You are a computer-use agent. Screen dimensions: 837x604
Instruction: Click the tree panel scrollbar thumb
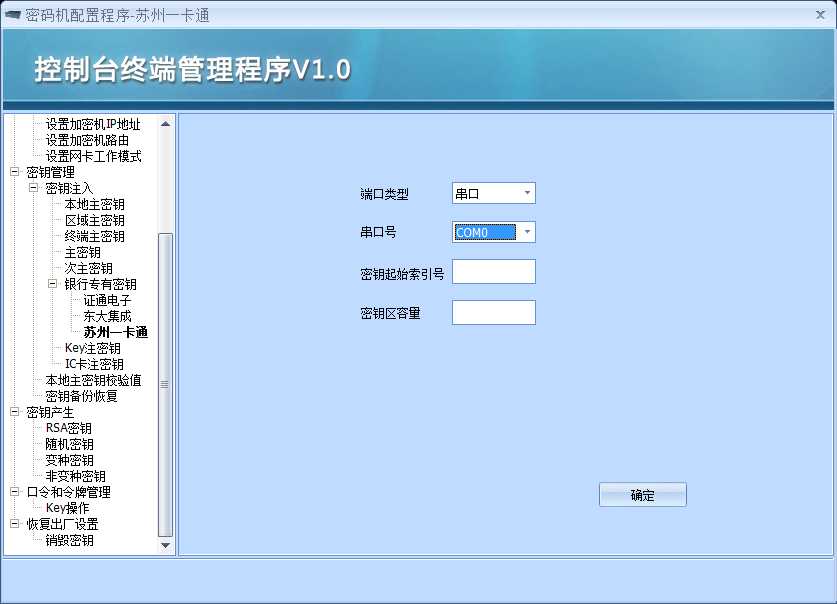pos(165,385)
